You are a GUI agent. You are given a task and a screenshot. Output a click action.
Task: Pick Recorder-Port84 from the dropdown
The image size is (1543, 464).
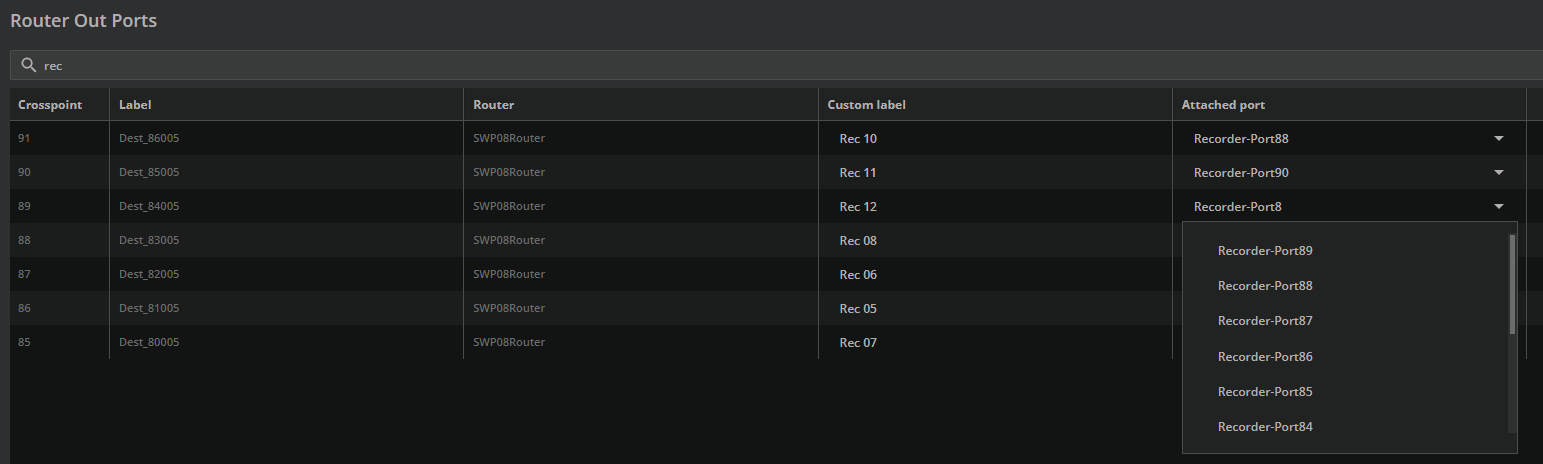(x=1264, y=427)
